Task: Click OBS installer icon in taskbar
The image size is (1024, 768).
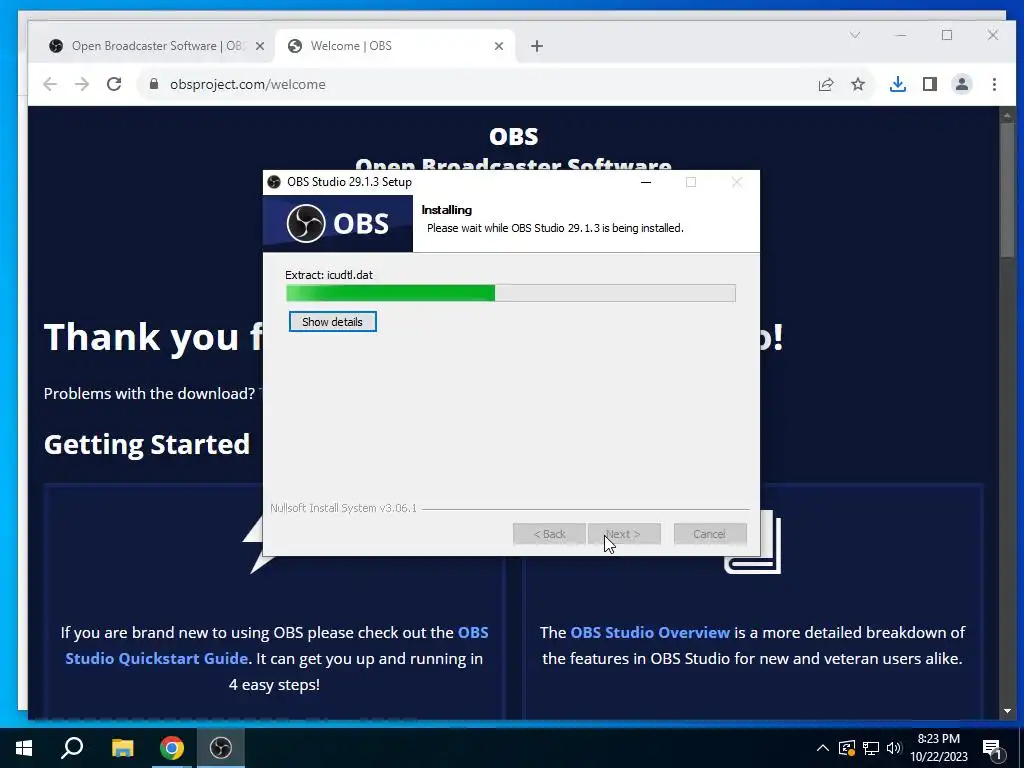Action: pos(221,748)
